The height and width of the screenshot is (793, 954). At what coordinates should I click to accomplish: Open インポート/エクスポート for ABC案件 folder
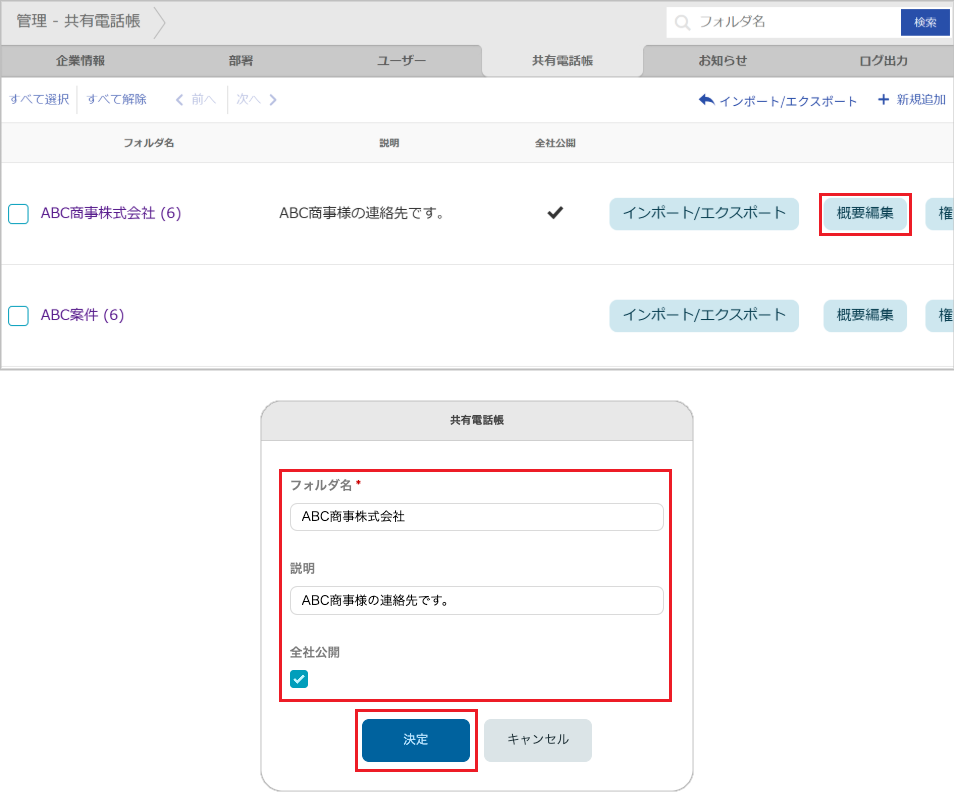703,314
